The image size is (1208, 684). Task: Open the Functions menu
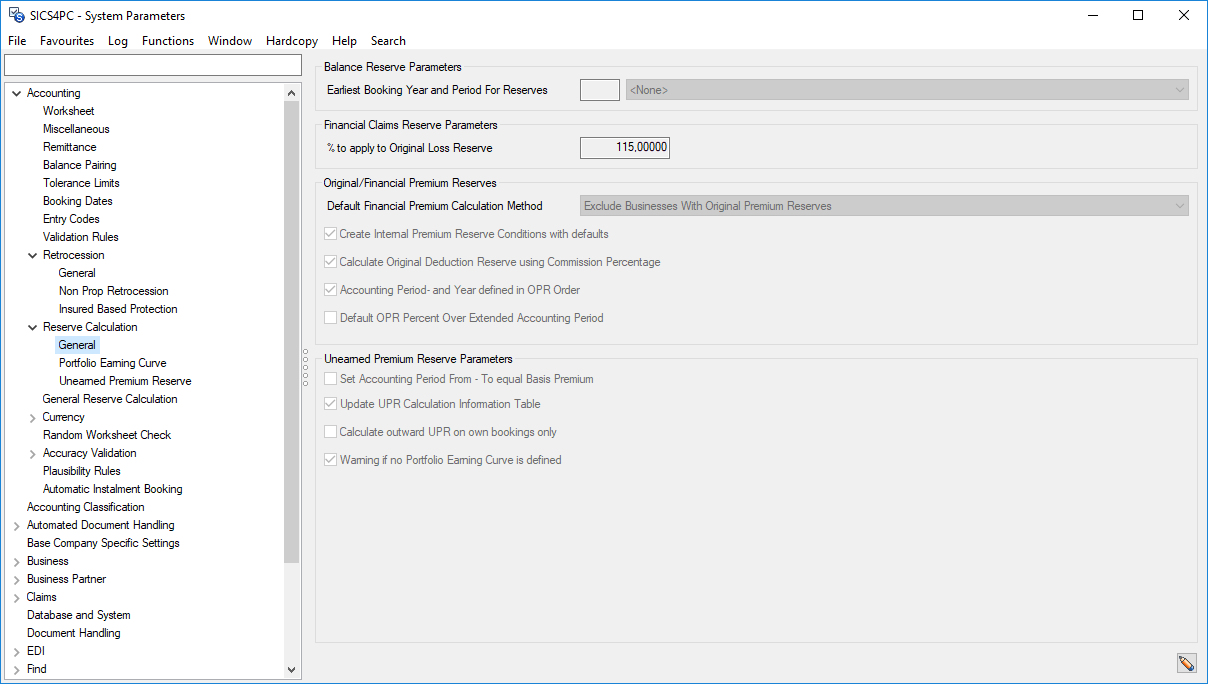(x=167, y=41)
